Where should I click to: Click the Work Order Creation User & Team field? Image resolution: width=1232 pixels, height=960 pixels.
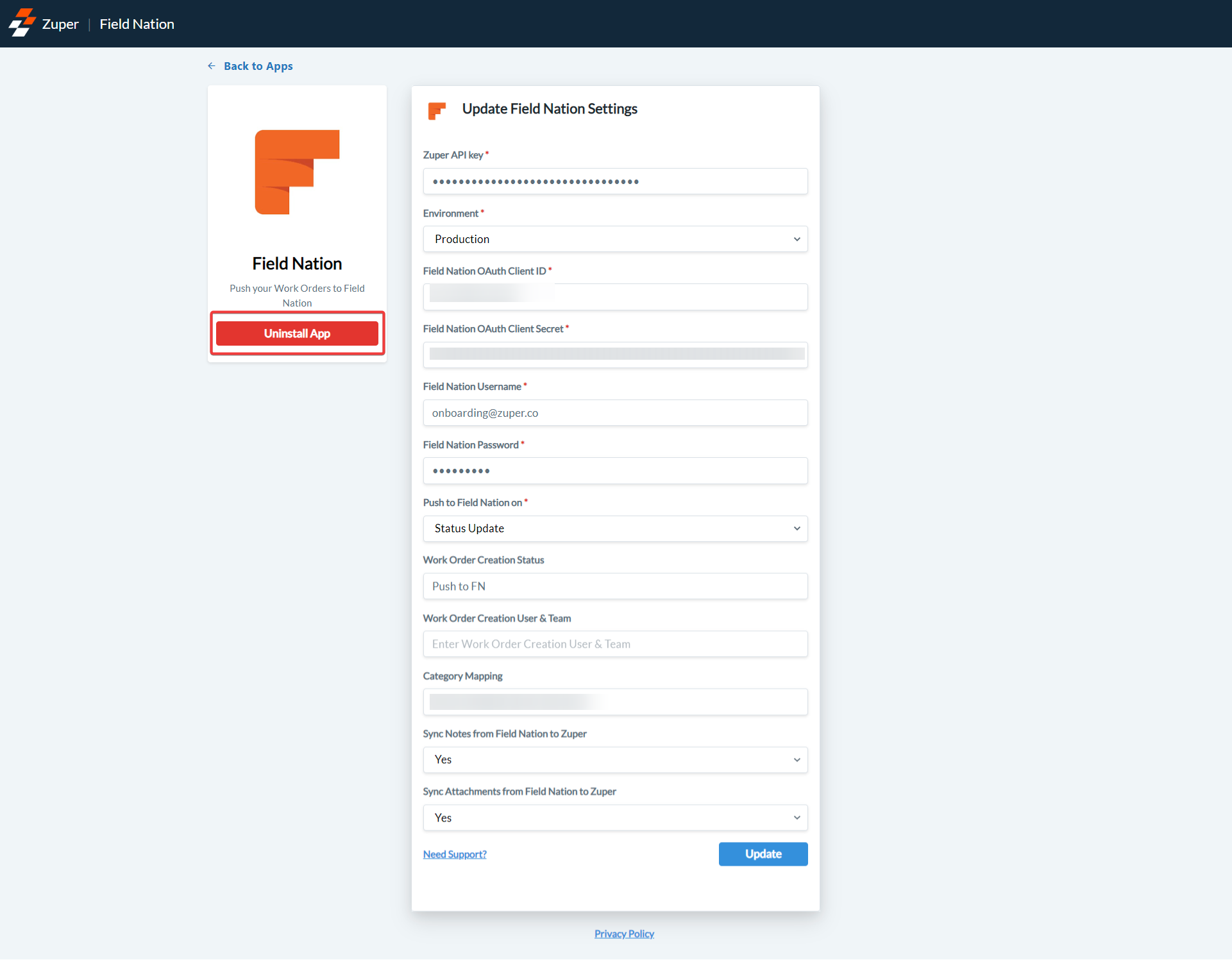614,644
